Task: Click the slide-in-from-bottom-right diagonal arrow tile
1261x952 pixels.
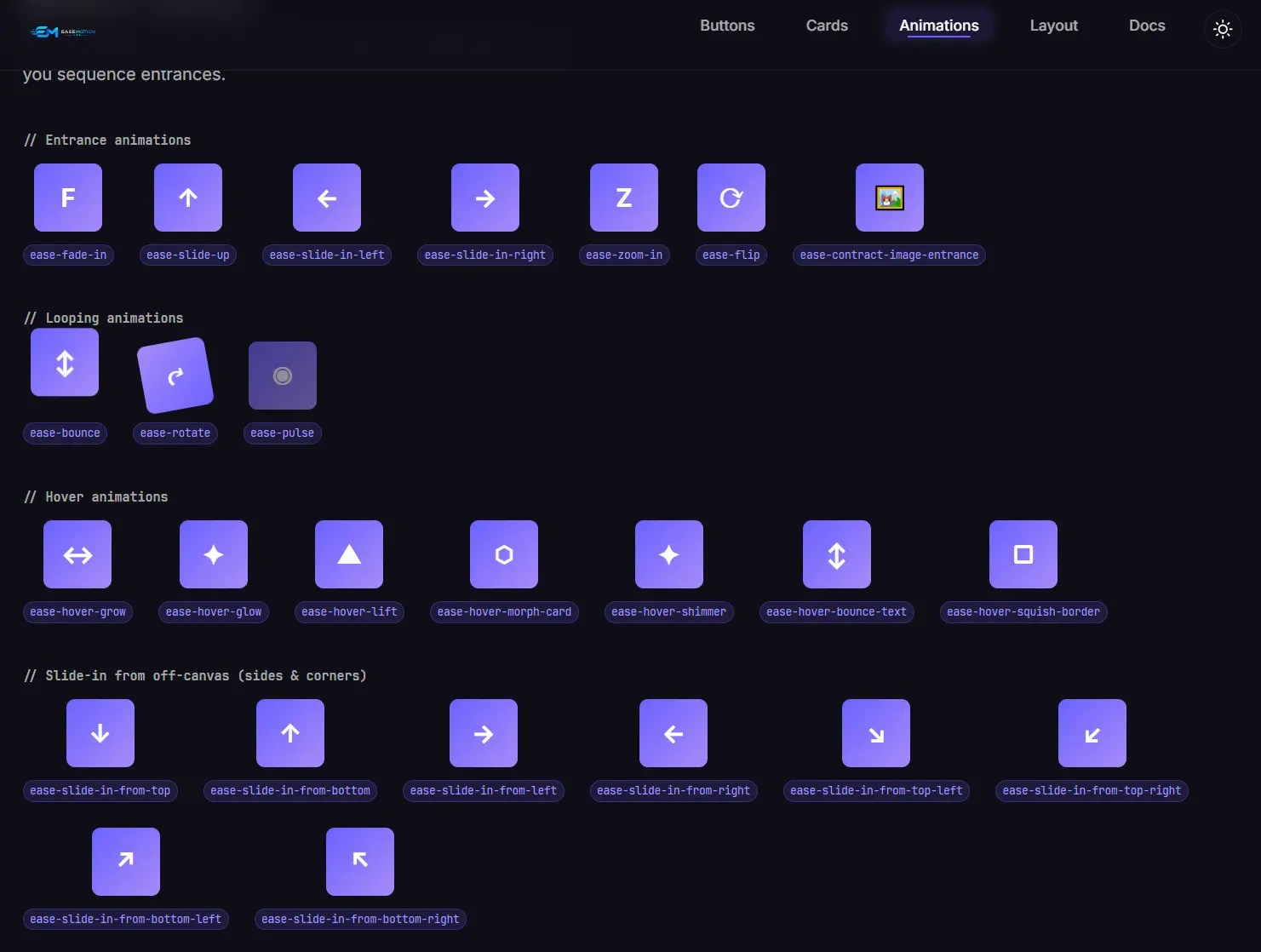Action: click(360, 862)
